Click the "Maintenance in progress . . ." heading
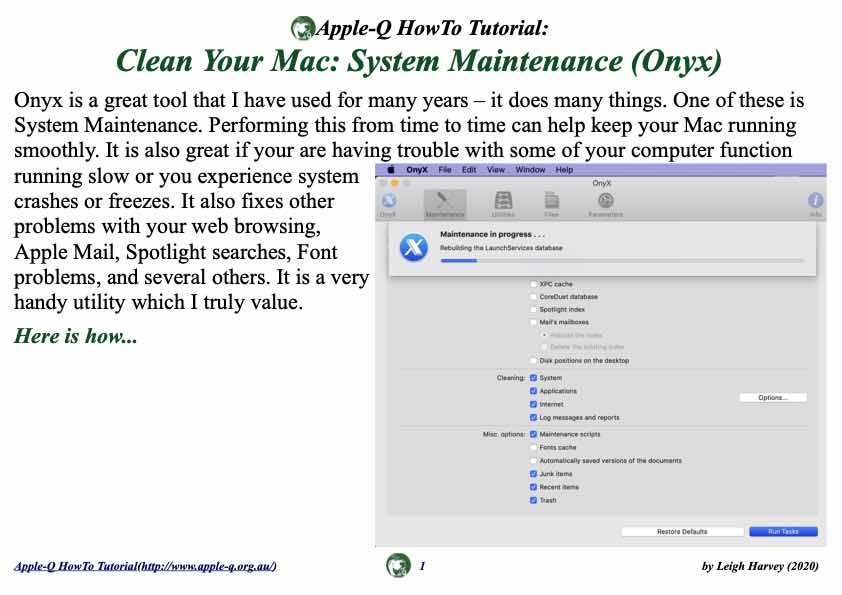The width and height of the screenshot is (842, 595). pyautogui.click(x=492, y=235)
